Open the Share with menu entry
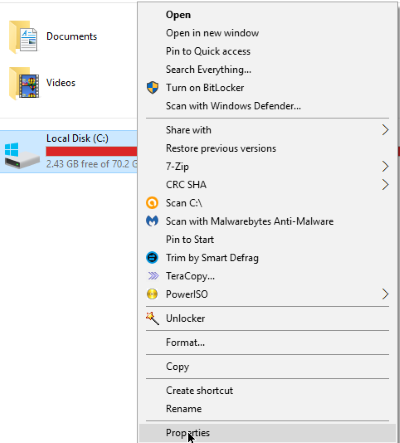This screenshot has width=400, height=443. coord(268,130)
